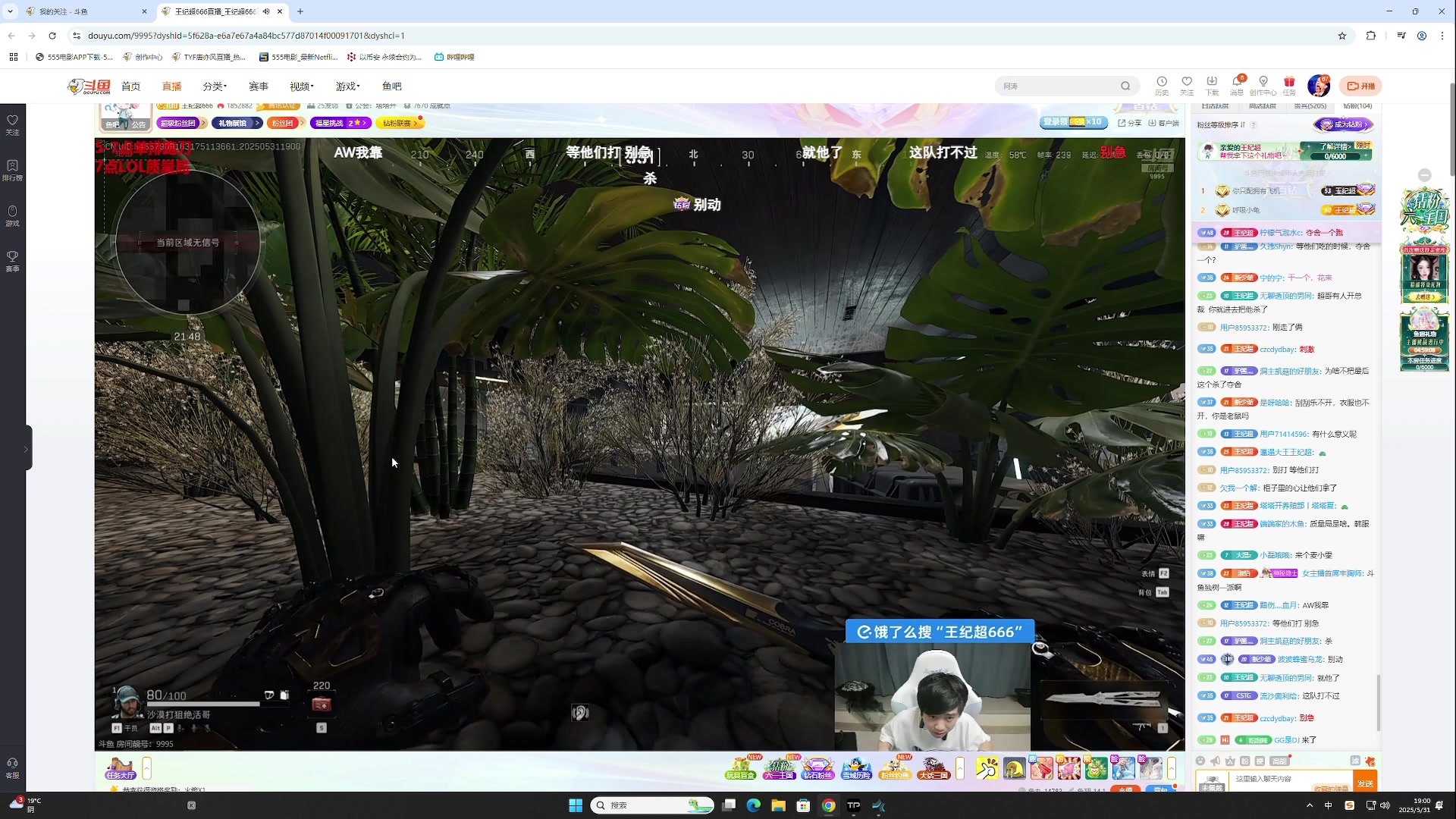Click in the chat input field
This screenshot has width=1456, height=819.
click(x=1289, y=780)
